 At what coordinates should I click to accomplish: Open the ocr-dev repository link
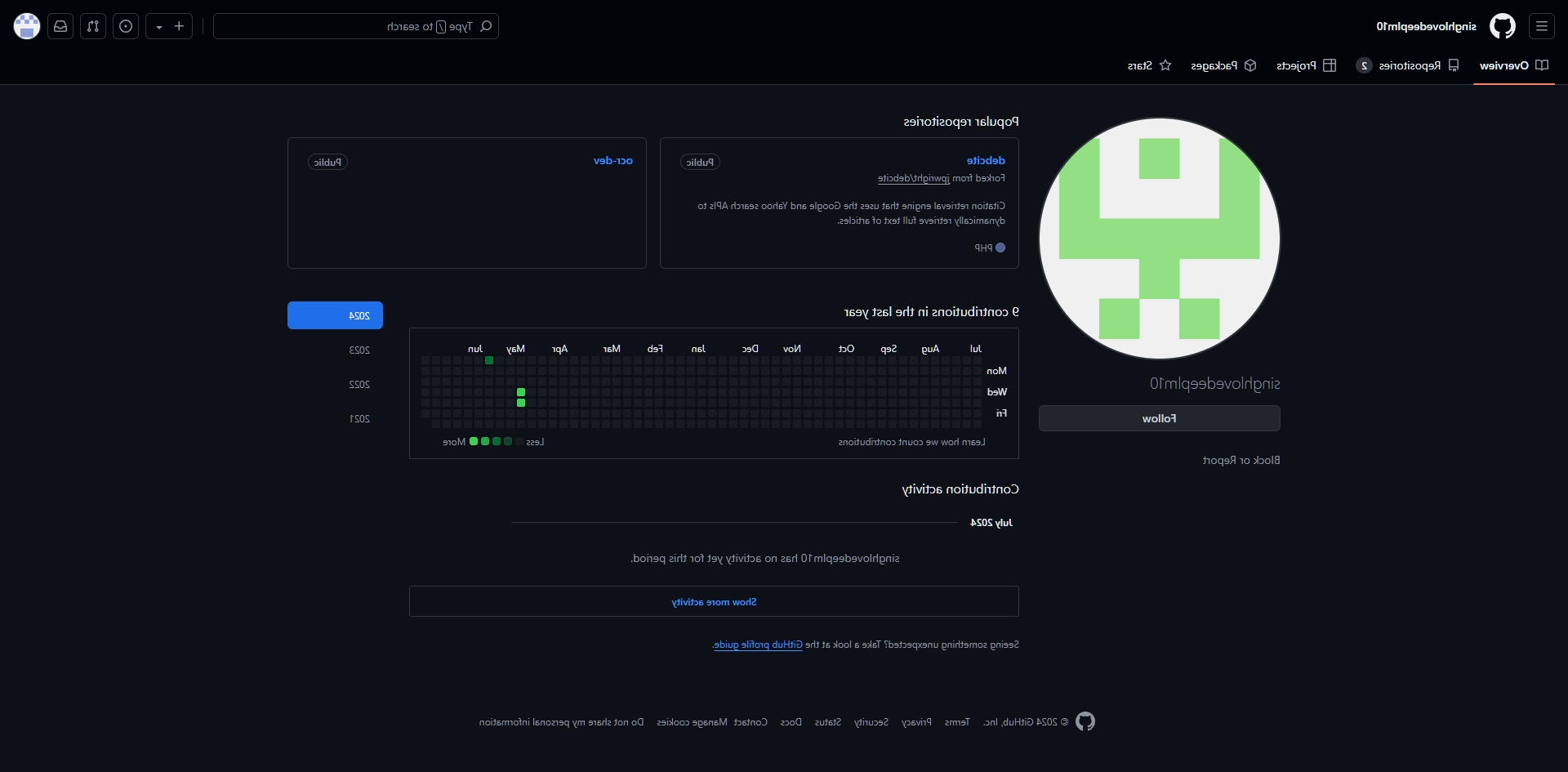[x=612, y=160]
